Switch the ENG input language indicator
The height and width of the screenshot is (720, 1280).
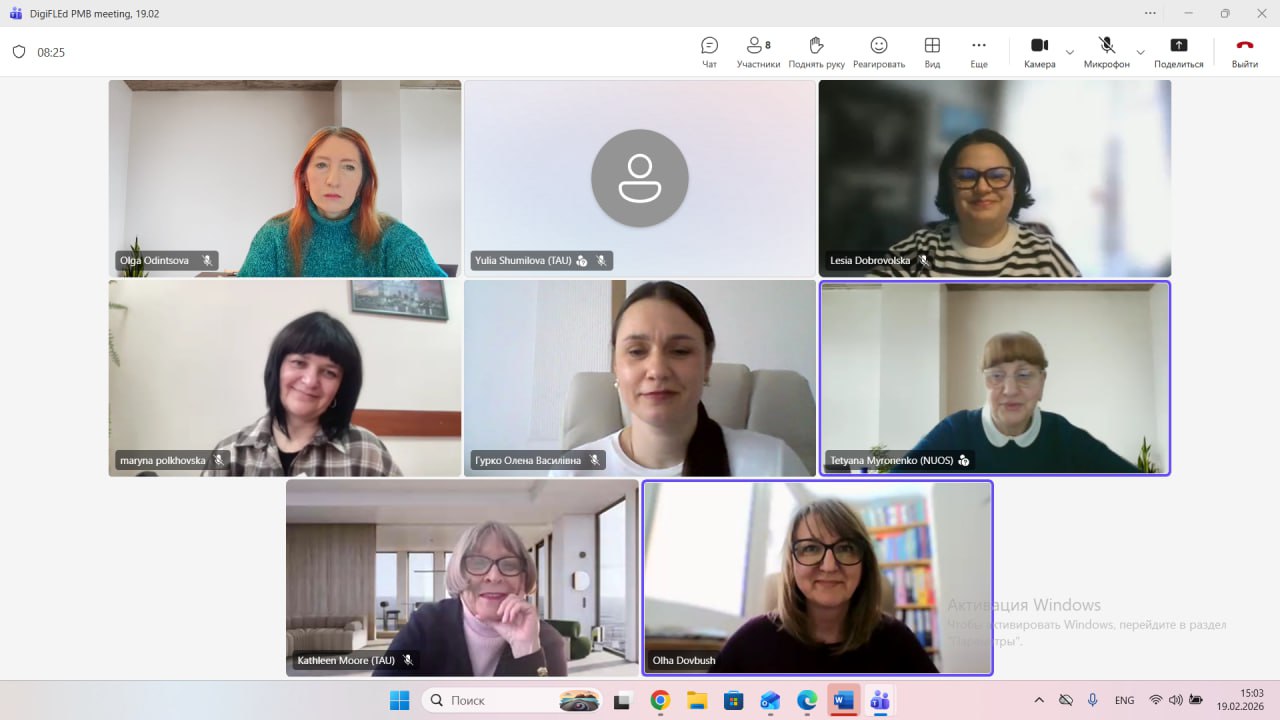point(1124,700)
